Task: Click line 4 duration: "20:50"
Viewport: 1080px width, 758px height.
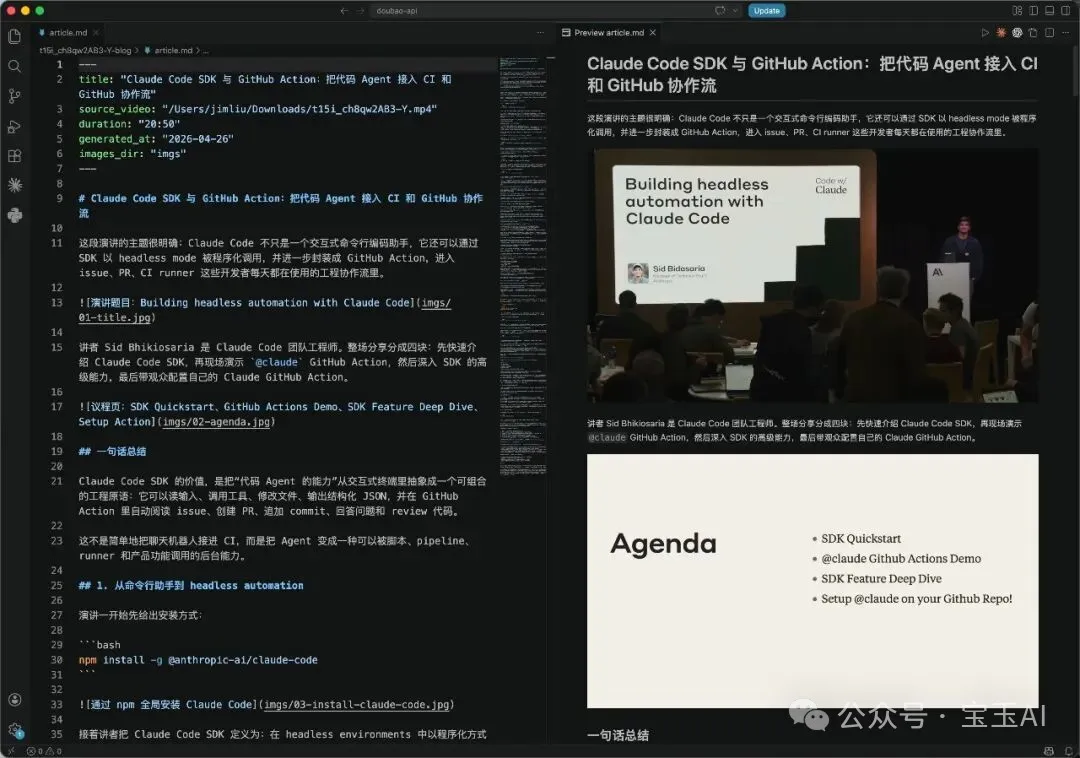Action: click(x=129, y=124)
